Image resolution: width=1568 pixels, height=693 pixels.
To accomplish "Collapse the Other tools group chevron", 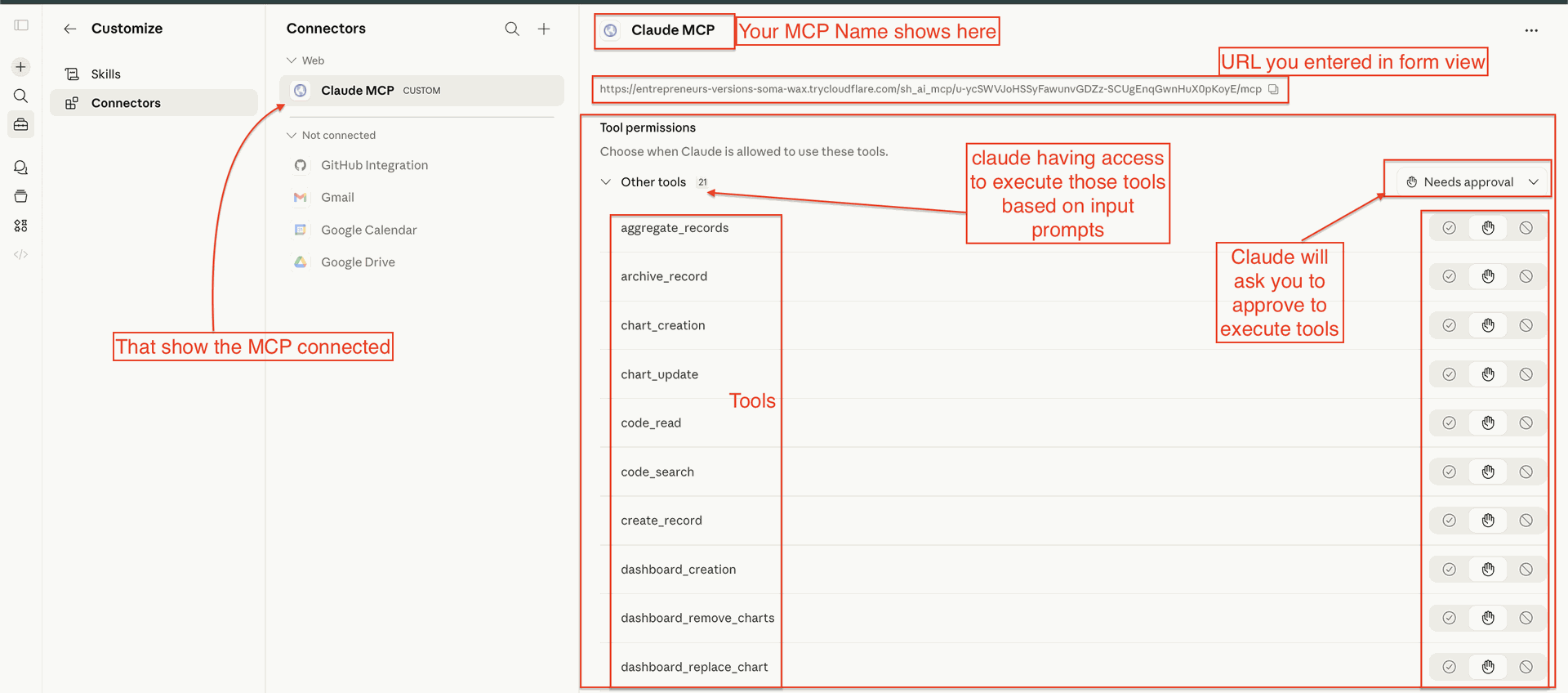I will click(606, 182).
